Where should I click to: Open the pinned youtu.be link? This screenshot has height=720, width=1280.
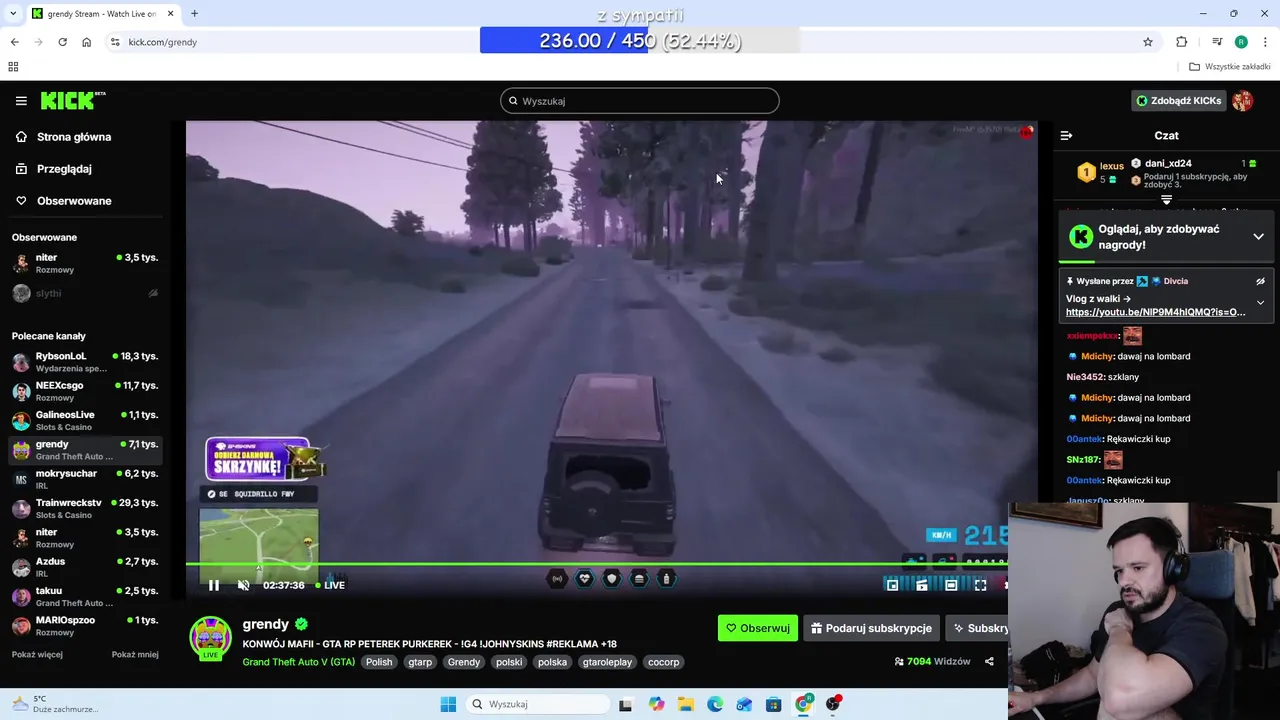pos(1155,312)
